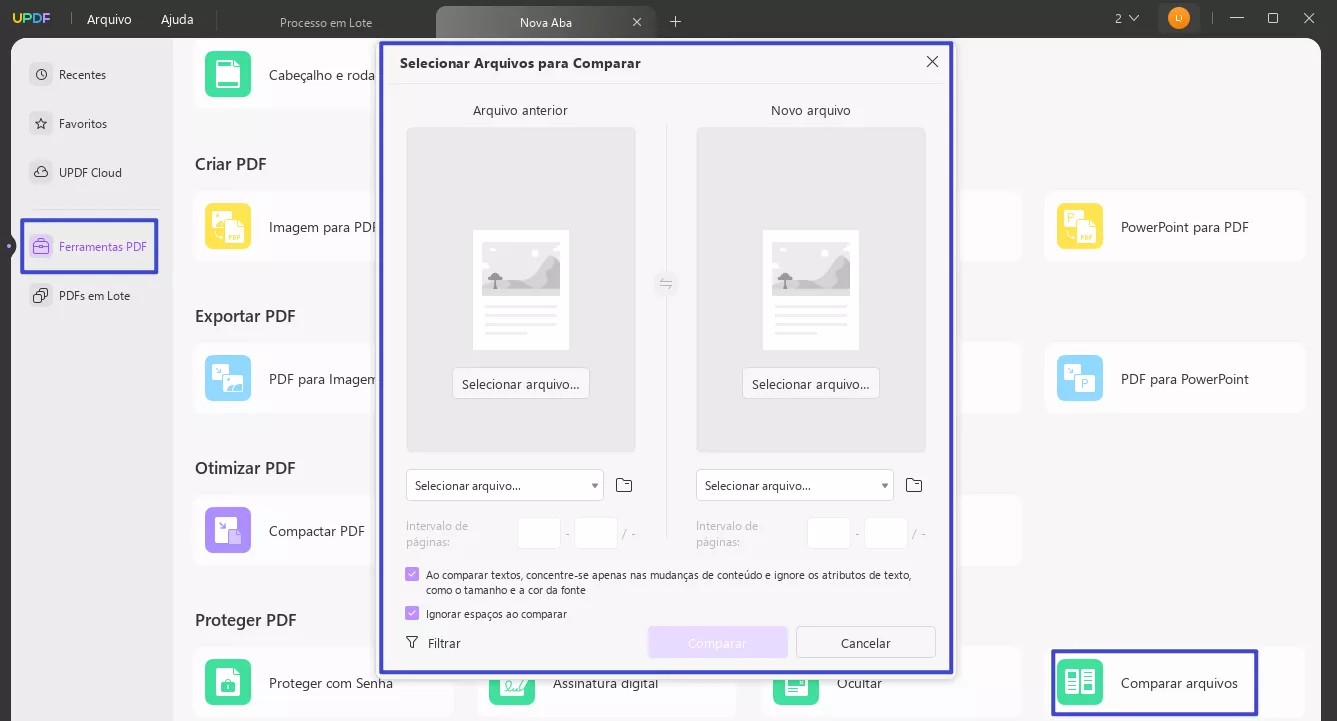Add a new tab with plus
The image size is (1337, 721).
[676, 21]
